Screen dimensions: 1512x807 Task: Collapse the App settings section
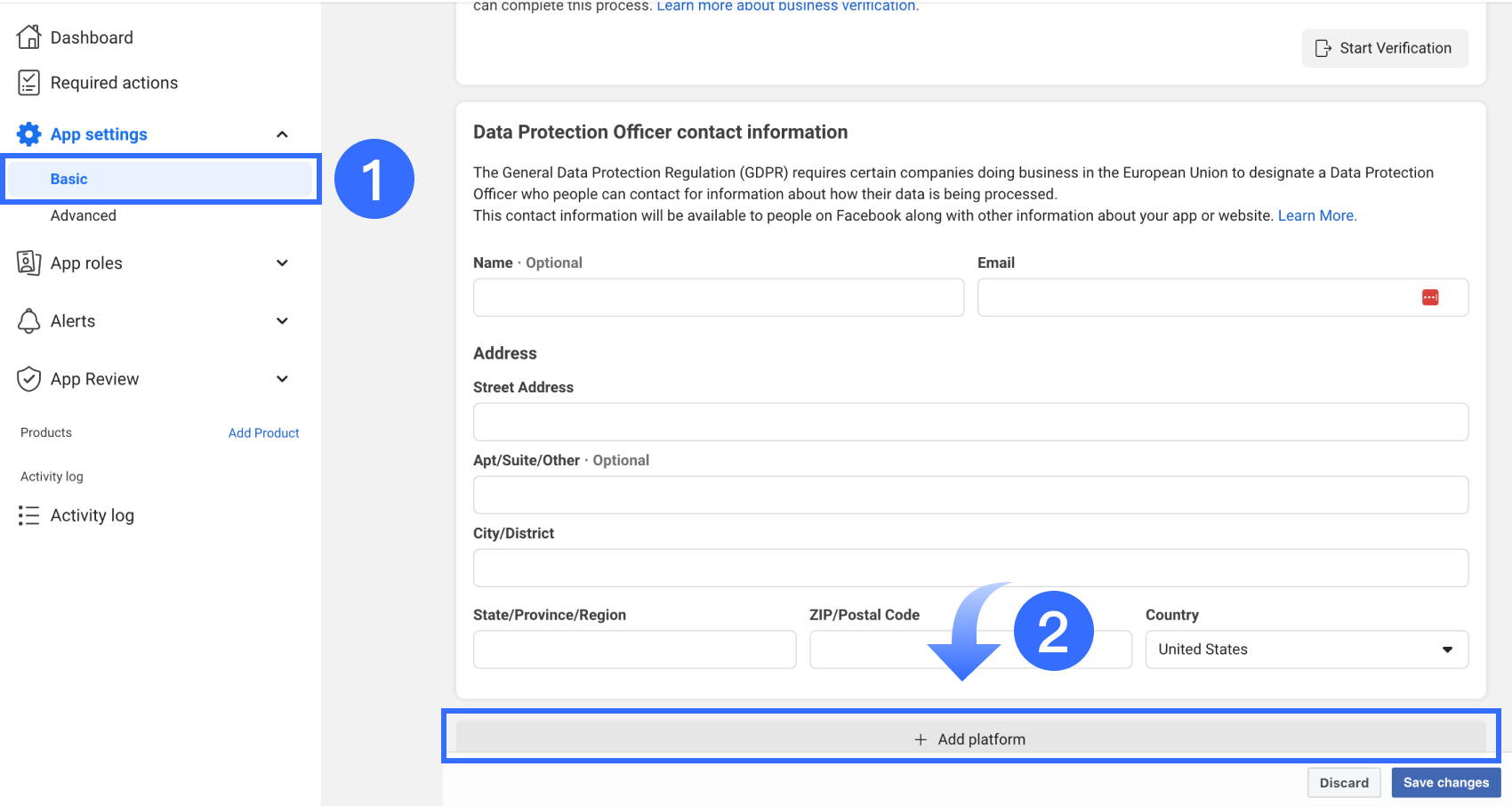282,134
